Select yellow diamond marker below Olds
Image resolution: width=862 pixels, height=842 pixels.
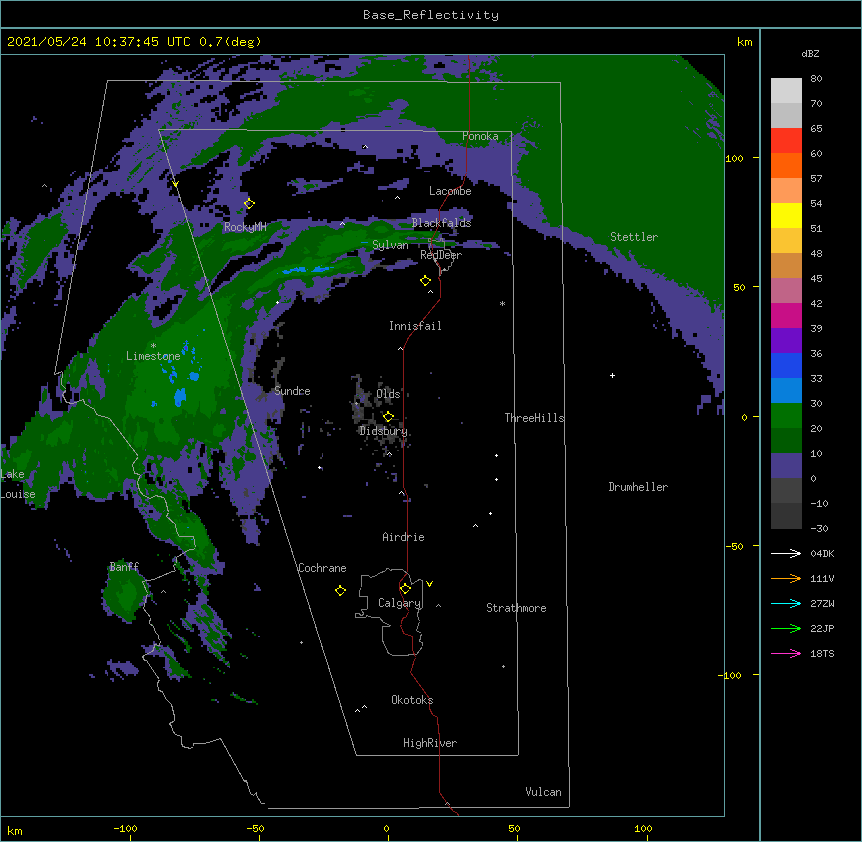[388, 417]
